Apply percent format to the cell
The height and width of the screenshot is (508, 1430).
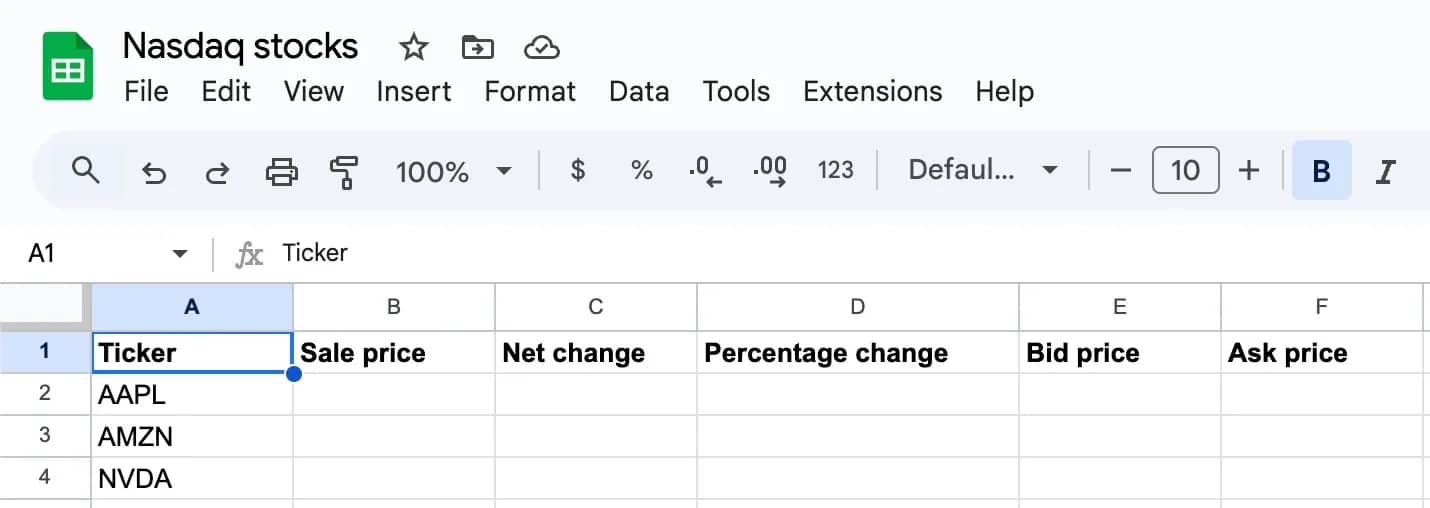(x=641, y=171)
